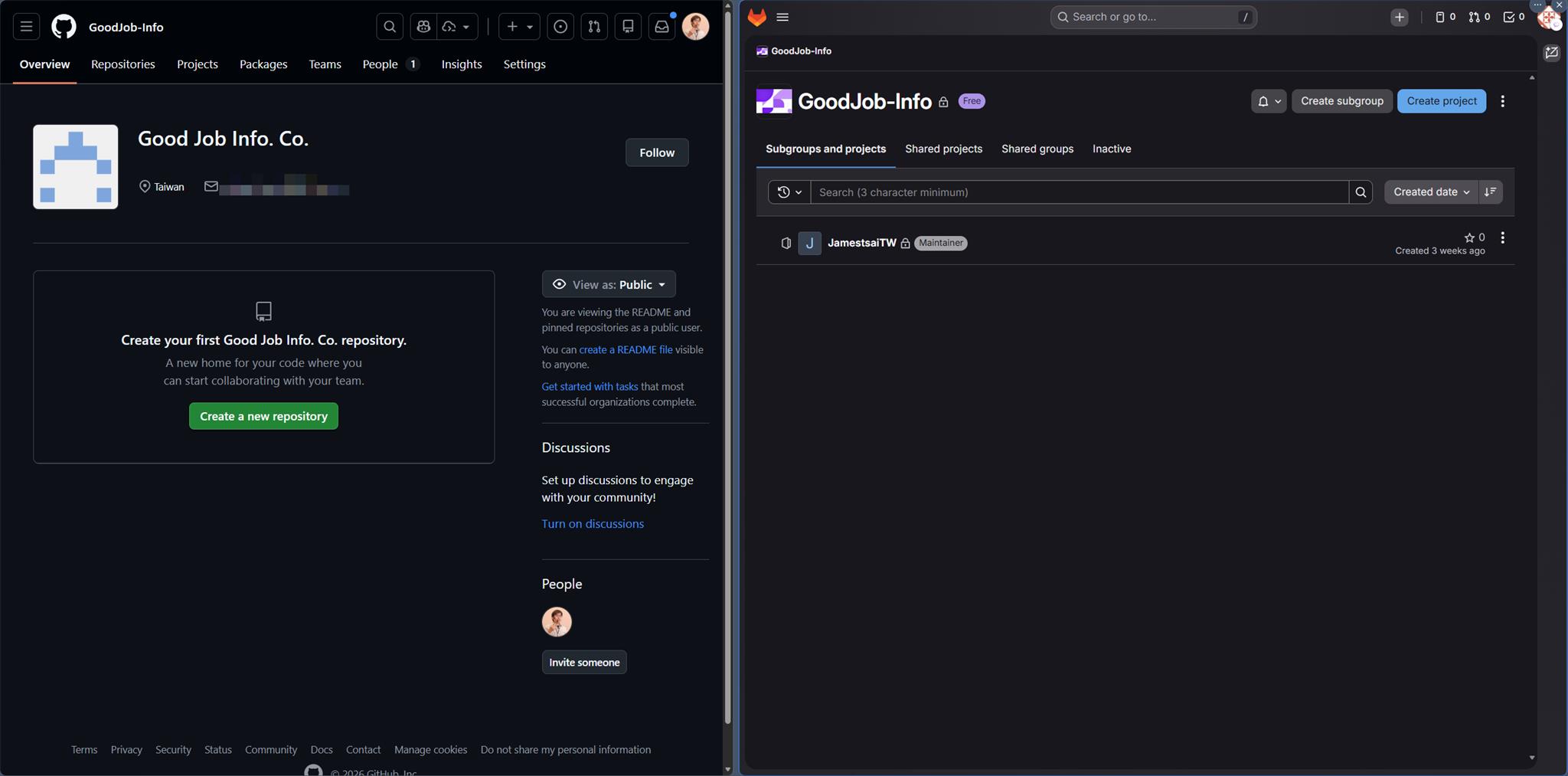Open GitHub Copilot chat icon
The height and width of the screenshot is (776, 1568).
[423, 27]
